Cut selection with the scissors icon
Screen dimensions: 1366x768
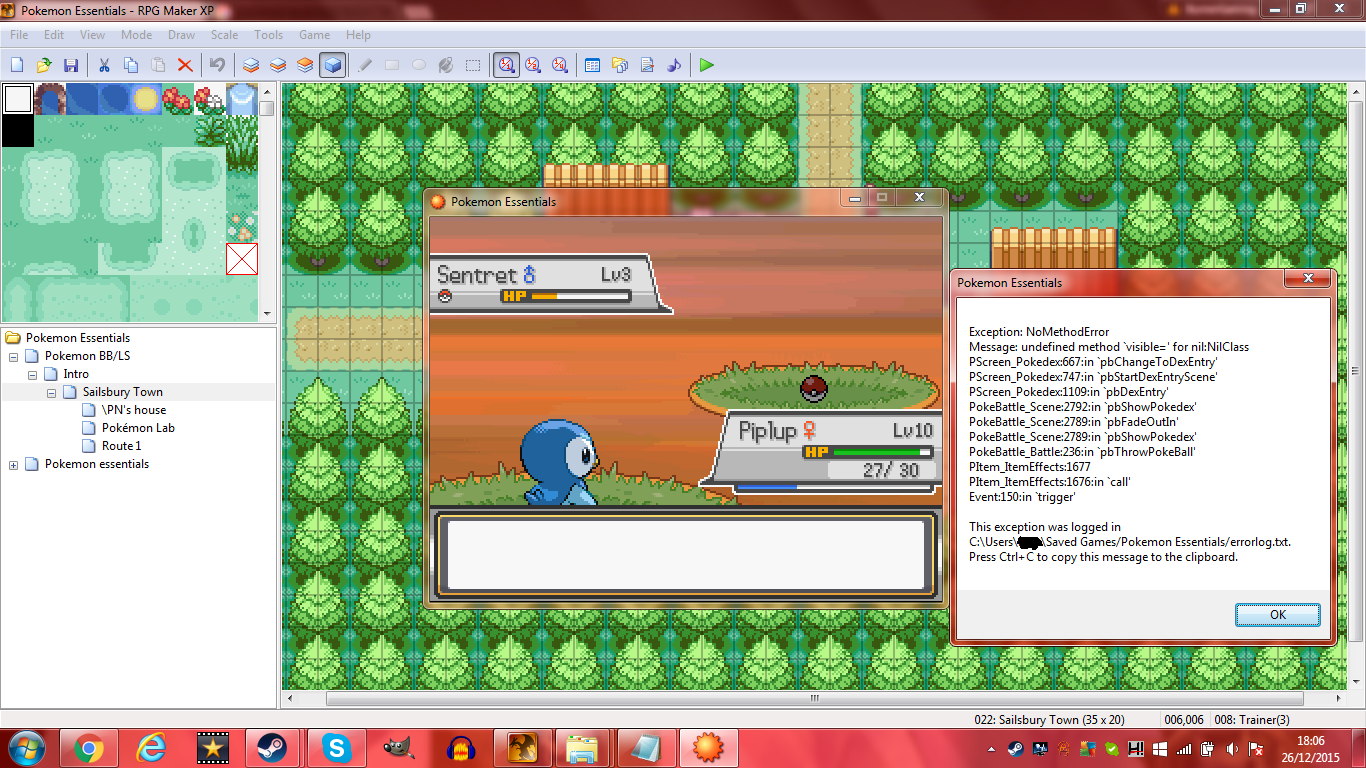coord(103,65)
